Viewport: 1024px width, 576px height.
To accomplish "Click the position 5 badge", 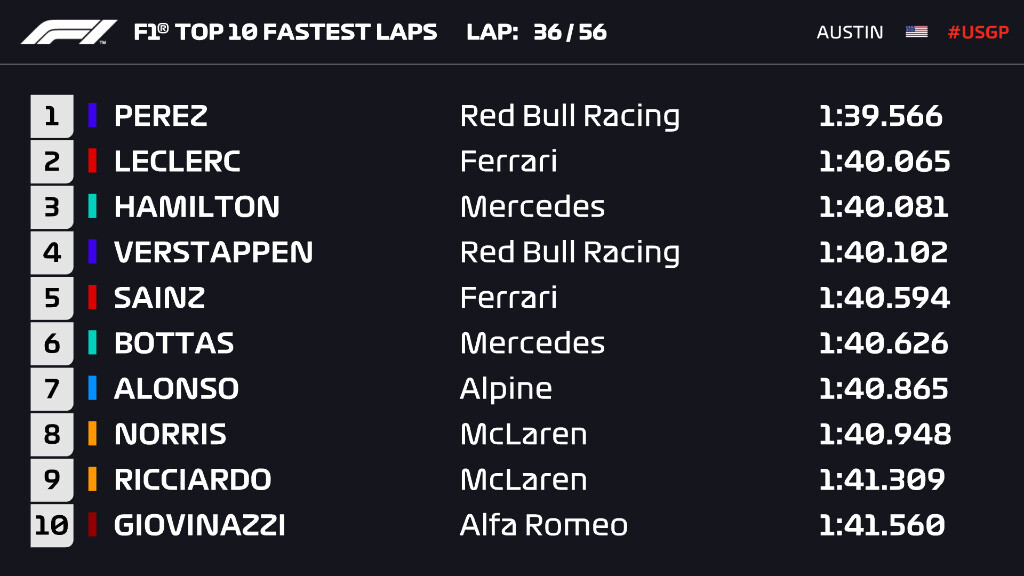I will (x=52, y=298).
